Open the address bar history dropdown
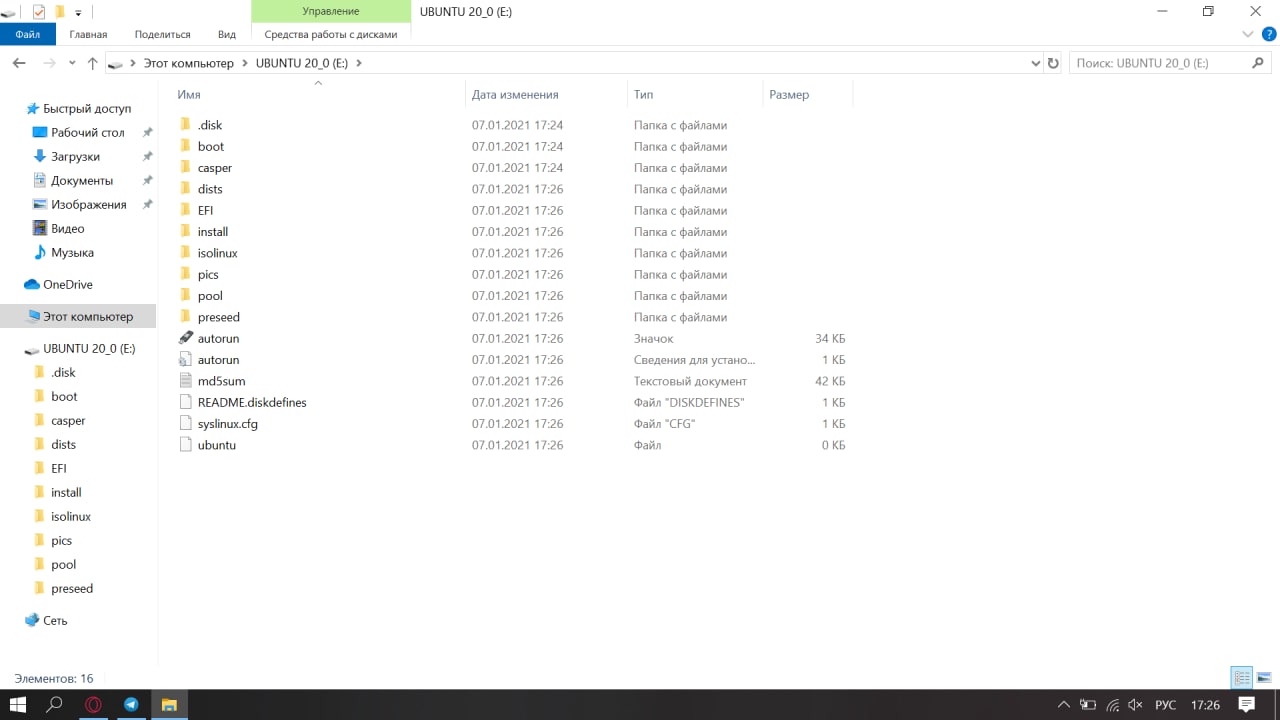 (x=1035, y=63)
